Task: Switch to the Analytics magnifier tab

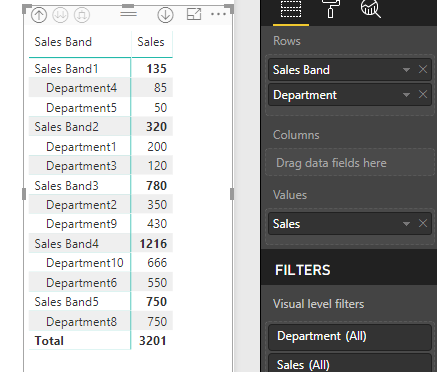Action: point(371,9)
